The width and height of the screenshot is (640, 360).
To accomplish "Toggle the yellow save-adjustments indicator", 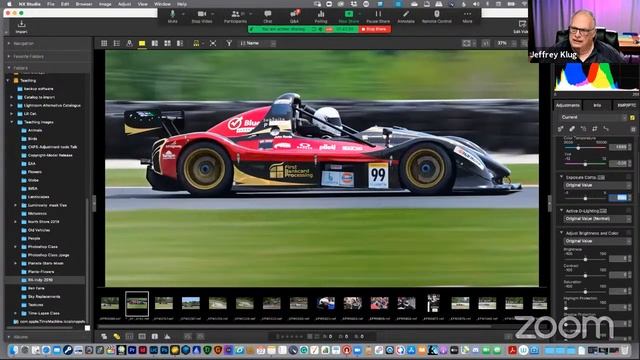I will (x=632, y=118).
